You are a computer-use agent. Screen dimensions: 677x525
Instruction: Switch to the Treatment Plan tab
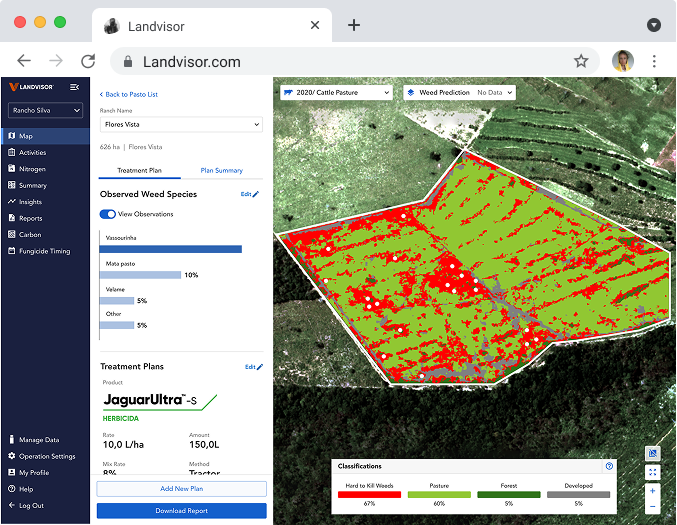[139, 171]
